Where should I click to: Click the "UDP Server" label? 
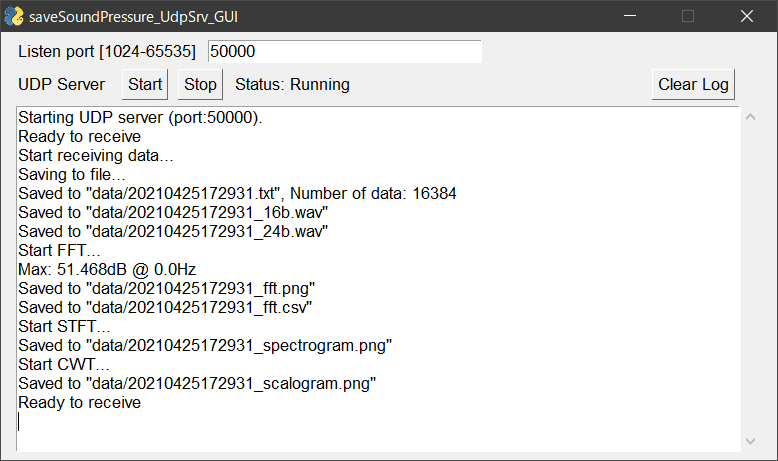(61, 85)
